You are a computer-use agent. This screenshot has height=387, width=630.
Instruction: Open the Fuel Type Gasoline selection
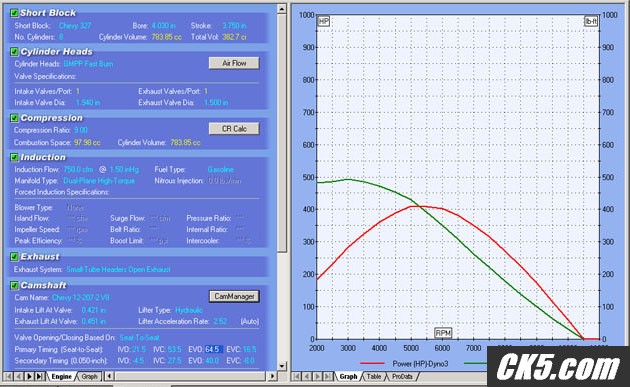click(x=220, y=170)
